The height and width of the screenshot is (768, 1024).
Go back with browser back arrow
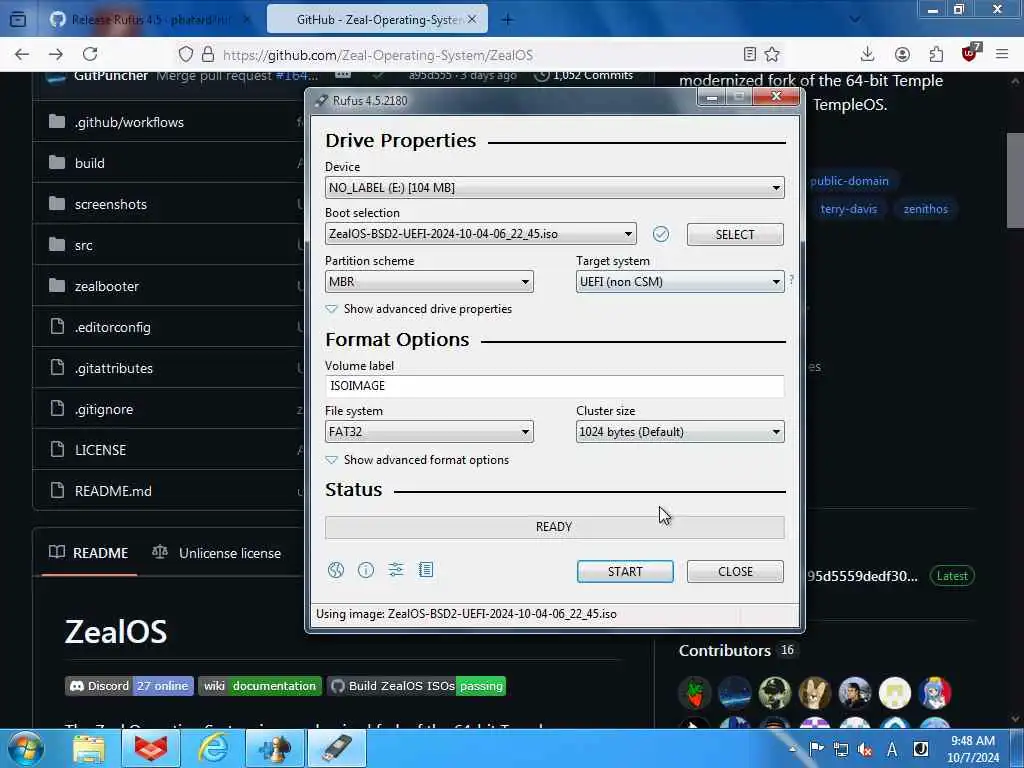point(22,54)
